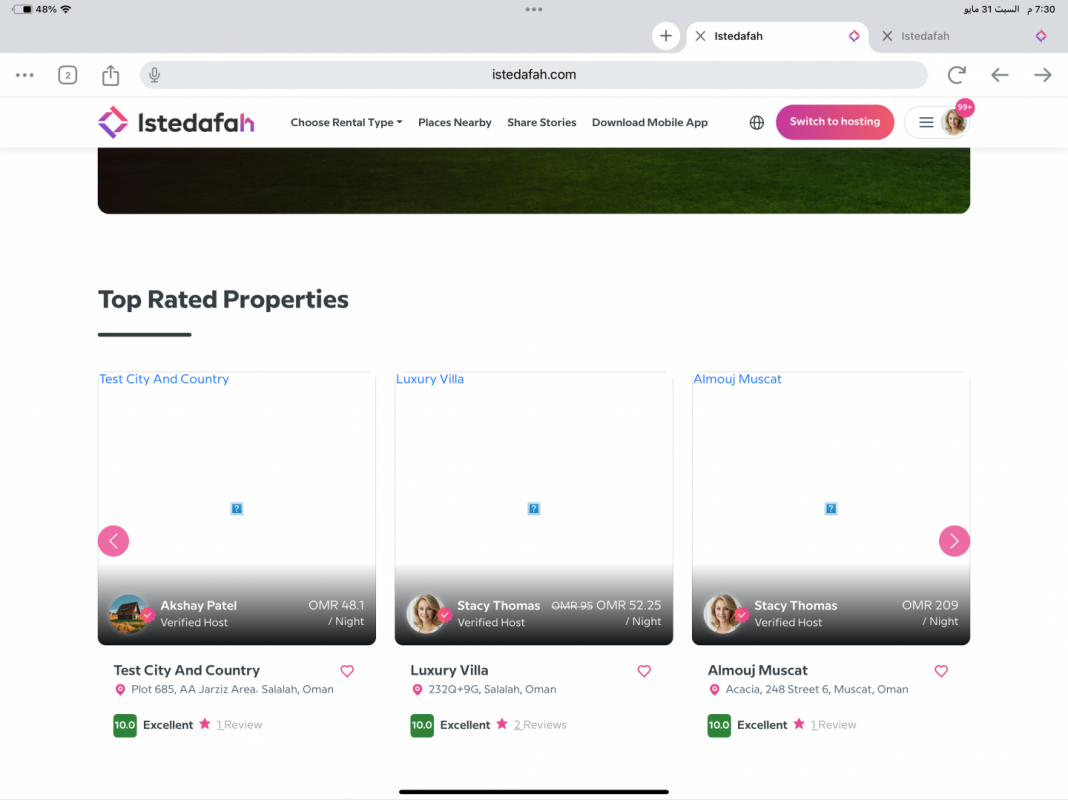1068x800 pixels.
Task: Open the browser three-dot menu
Action: (x=25, y=75)
